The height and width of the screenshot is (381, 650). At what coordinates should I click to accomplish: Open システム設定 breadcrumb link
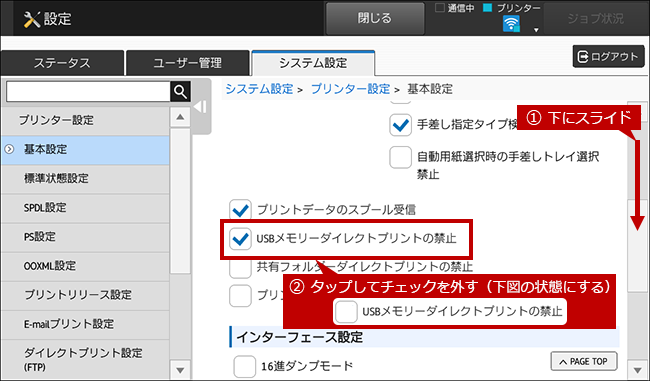point(259,89)
